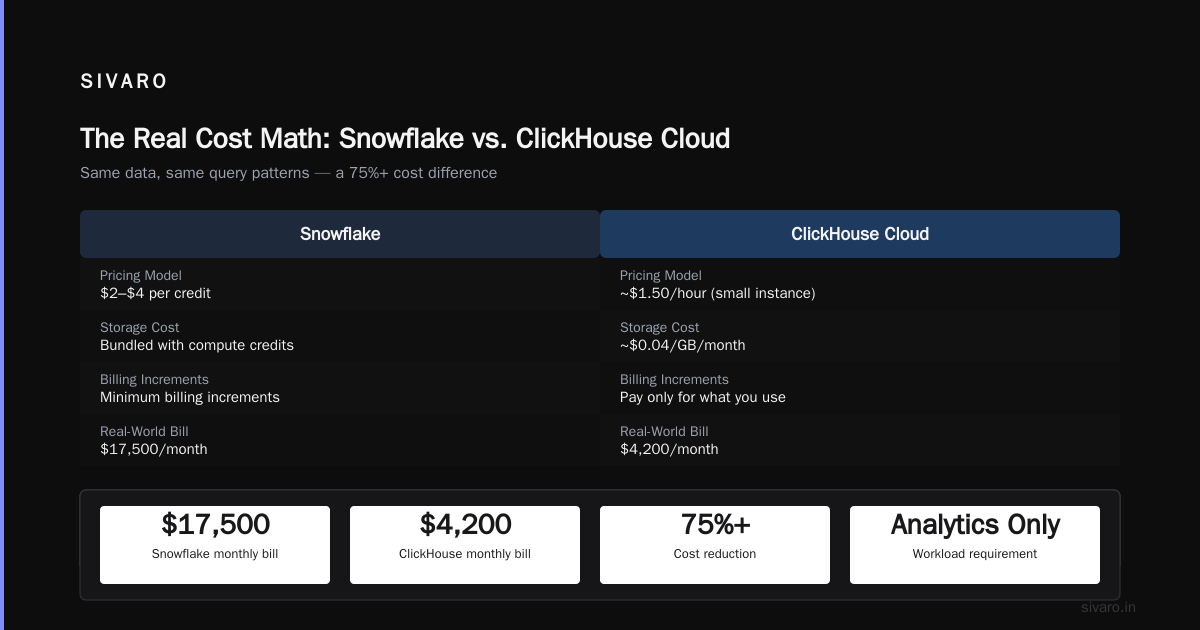Click Snowflake's '$2–$4 per credit' value
1200x630 pixels.
click(155, 294)
